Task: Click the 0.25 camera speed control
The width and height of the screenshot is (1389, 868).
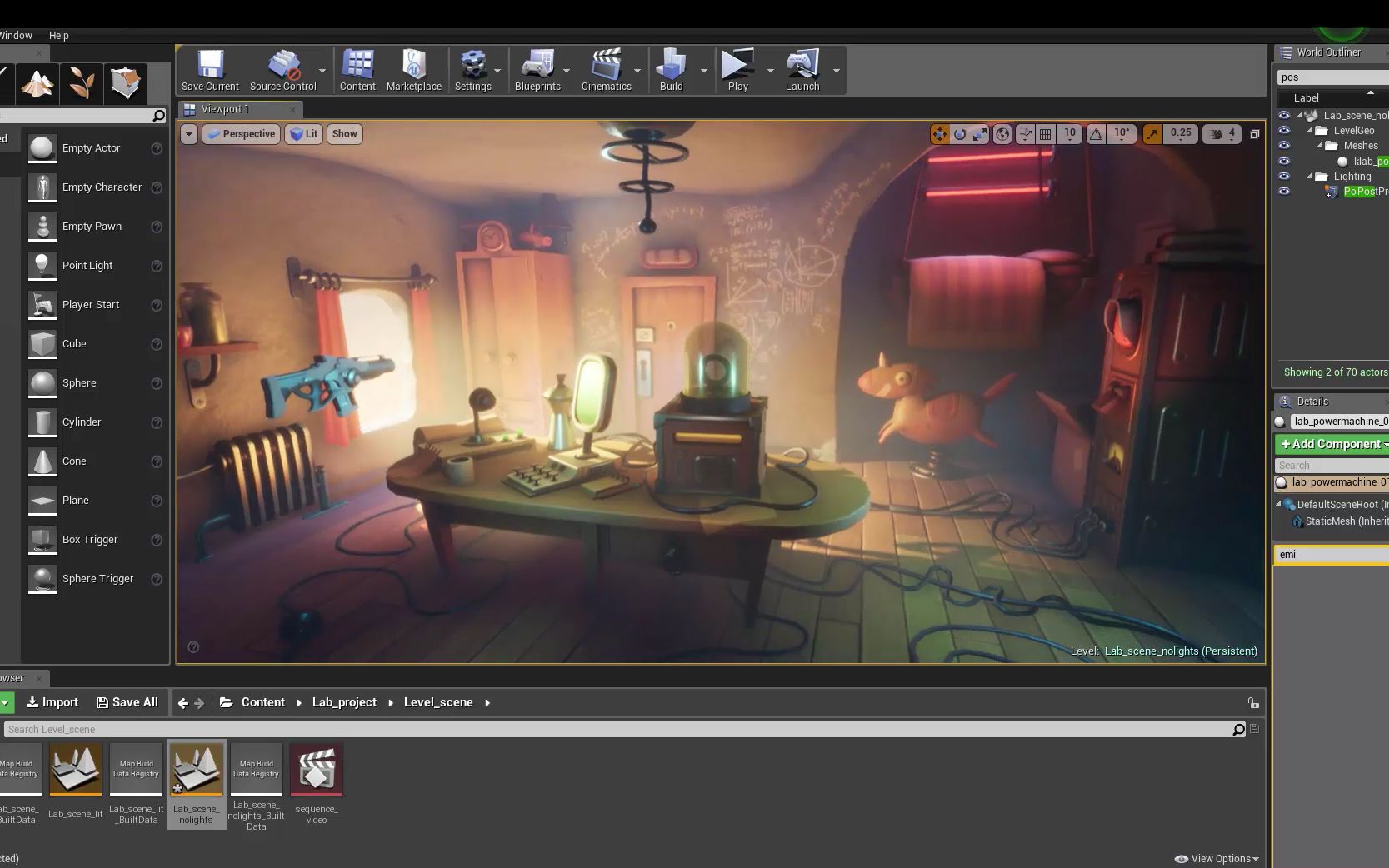Action: point(1180,134)
